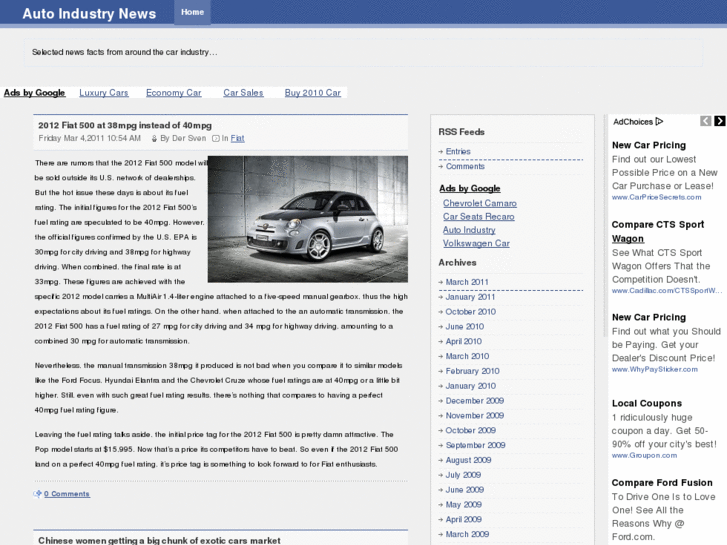The image size is (727, 545).
Task: Open the June 2010 archive
Action: [465, 327]
